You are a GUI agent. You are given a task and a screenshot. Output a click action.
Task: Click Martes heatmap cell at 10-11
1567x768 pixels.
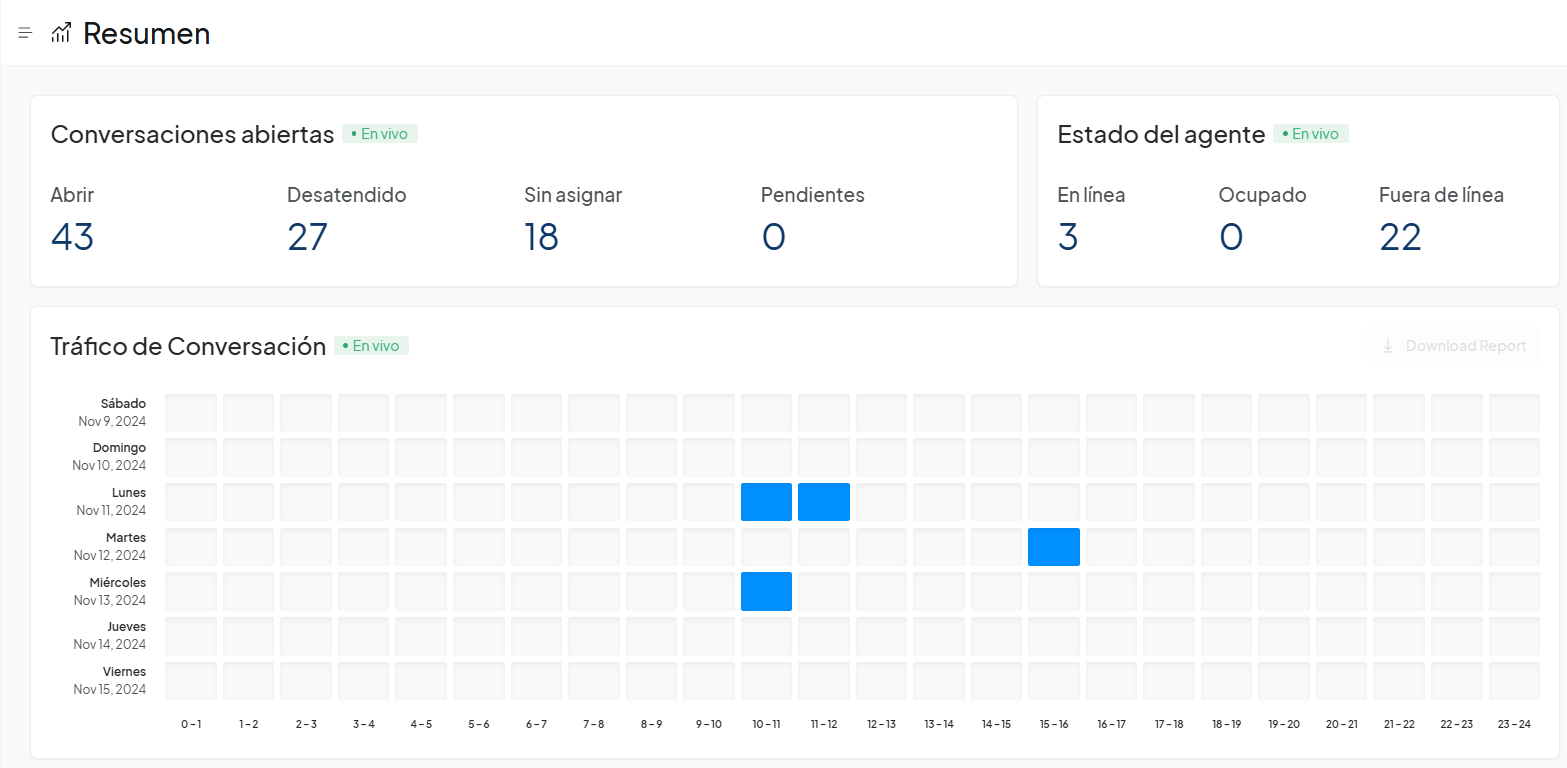766,547
